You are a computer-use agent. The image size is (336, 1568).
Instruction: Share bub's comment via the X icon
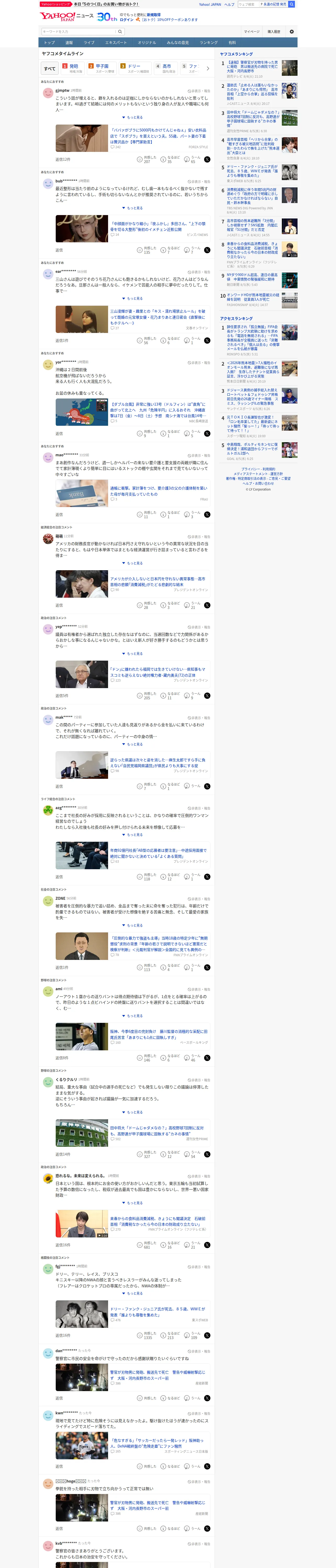(x=207, y=250)
